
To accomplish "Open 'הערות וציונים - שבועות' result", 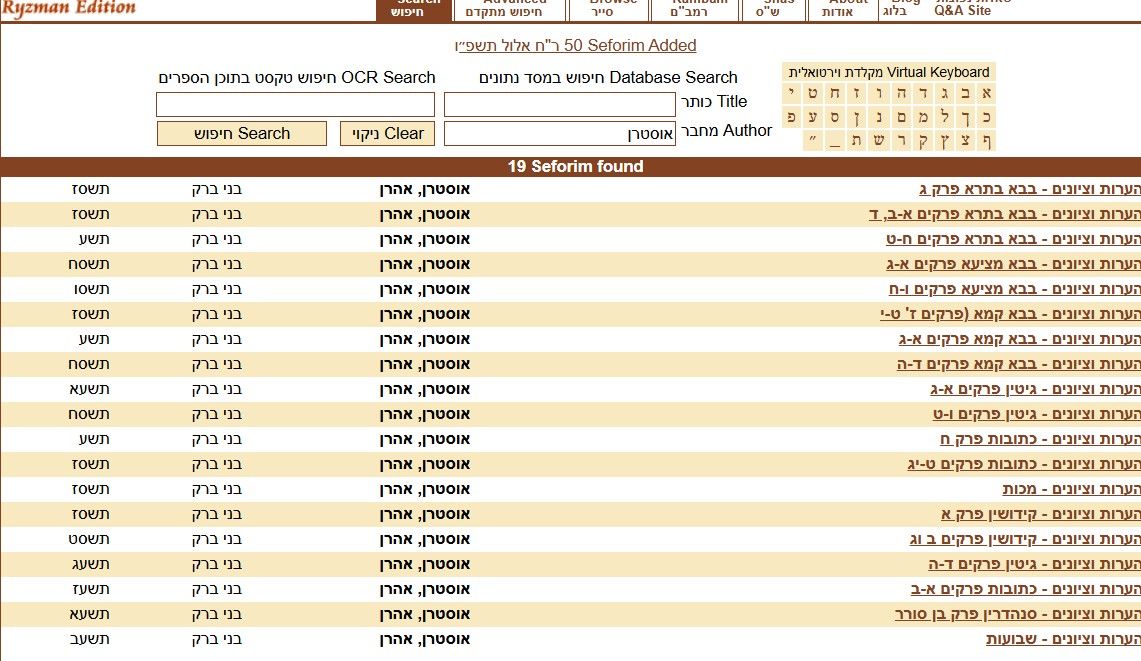I will tap(1063, 639).
